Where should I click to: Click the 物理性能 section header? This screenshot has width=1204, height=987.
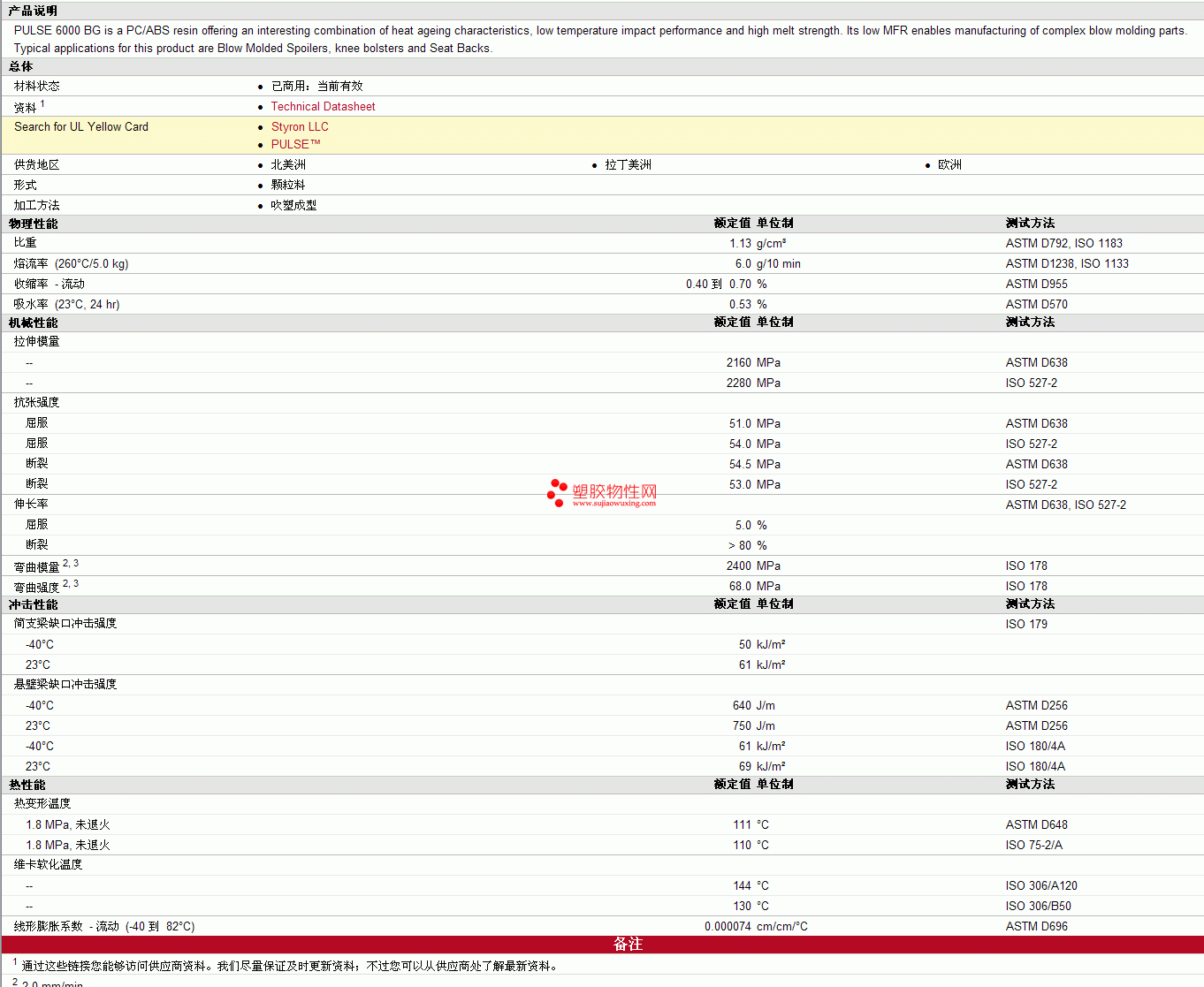[33, 224]
